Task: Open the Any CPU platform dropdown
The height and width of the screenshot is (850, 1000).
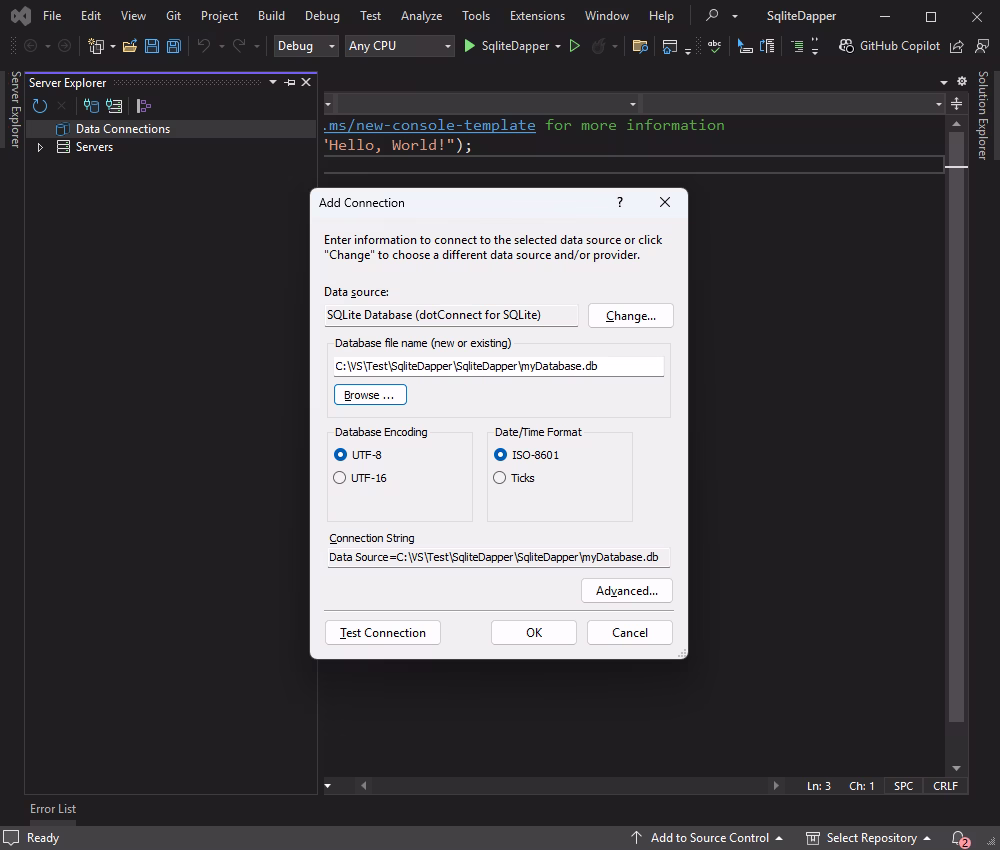Action: (450, 45)
